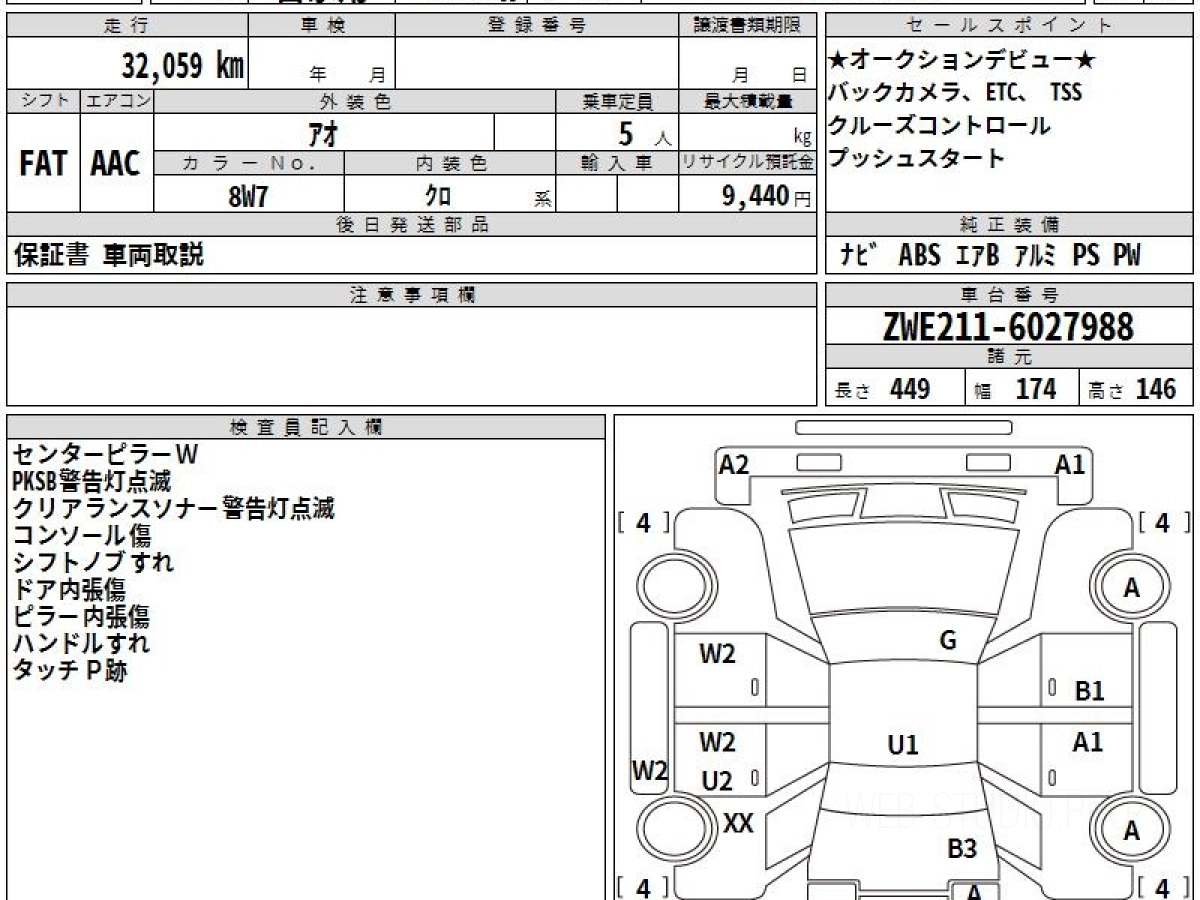Click the A2 mark on the car diagram

(734, 464)
